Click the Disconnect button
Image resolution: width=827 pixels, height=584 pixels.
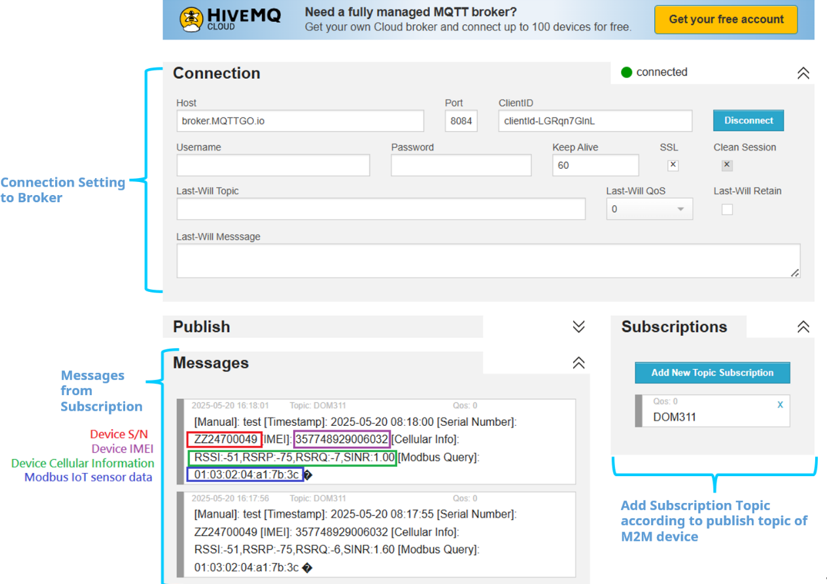pos(748,120)
